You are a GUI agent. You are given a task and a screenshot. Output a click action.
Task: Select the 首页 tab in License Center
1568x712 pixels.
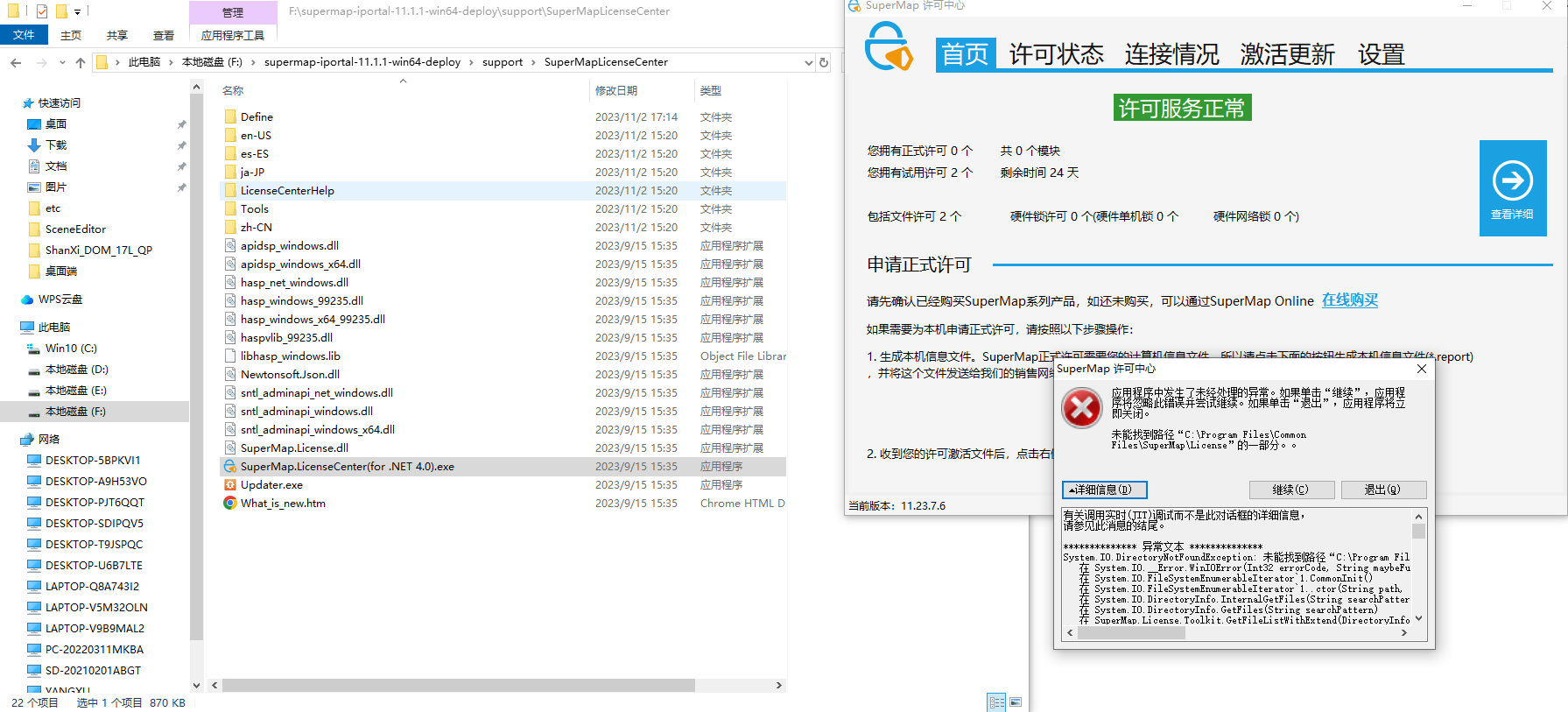965,54
